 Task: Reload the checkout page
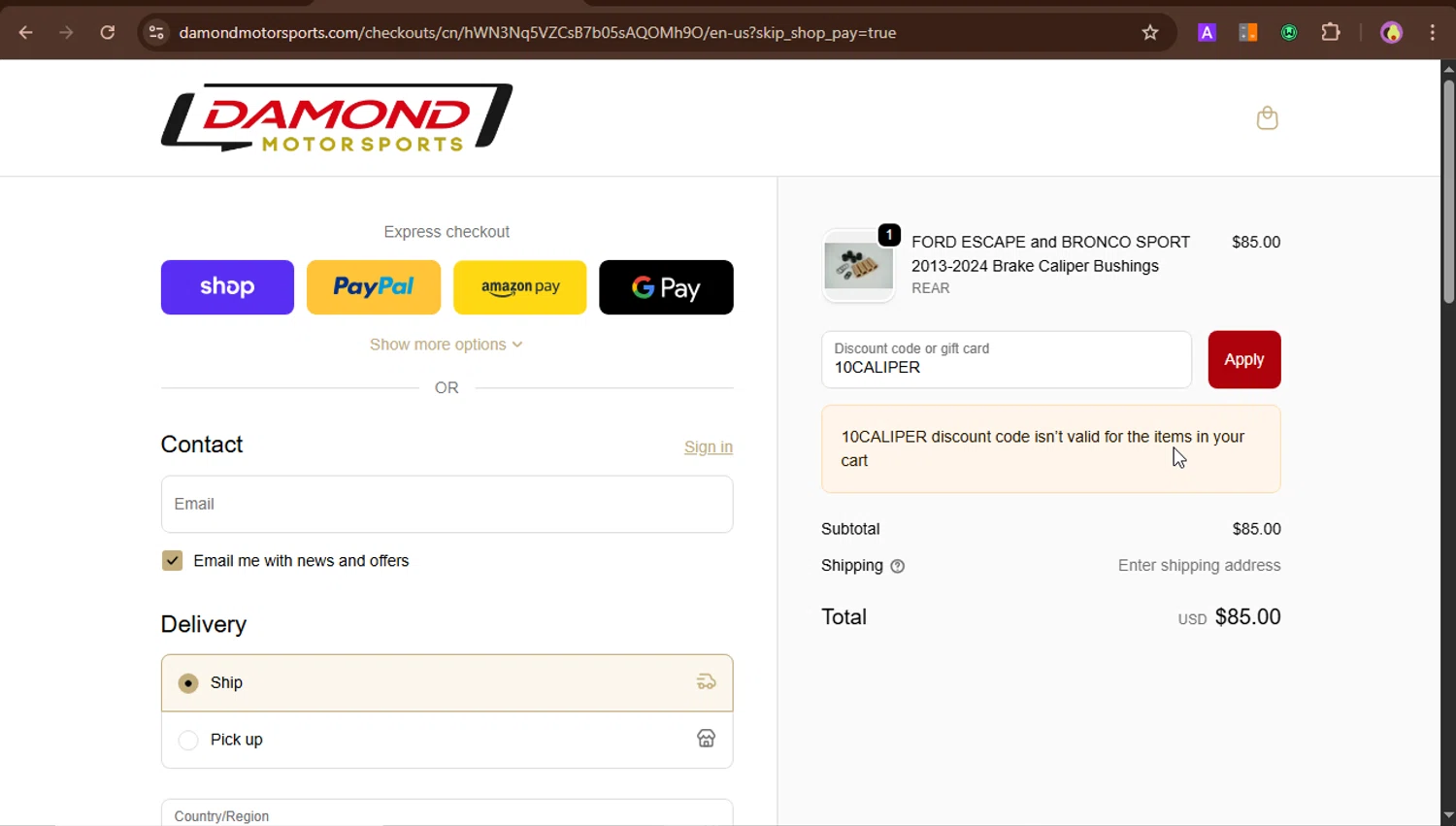(108, 32)
